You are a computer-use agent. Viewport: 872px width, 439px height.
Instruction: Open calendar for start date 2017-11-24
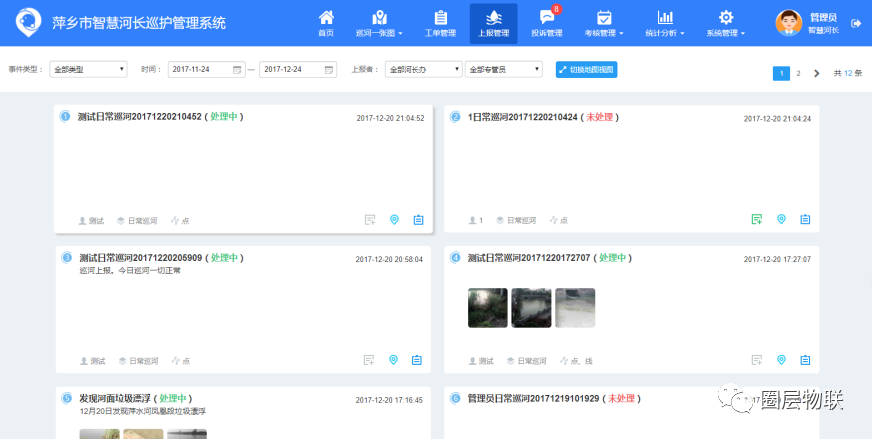[237, 70]
